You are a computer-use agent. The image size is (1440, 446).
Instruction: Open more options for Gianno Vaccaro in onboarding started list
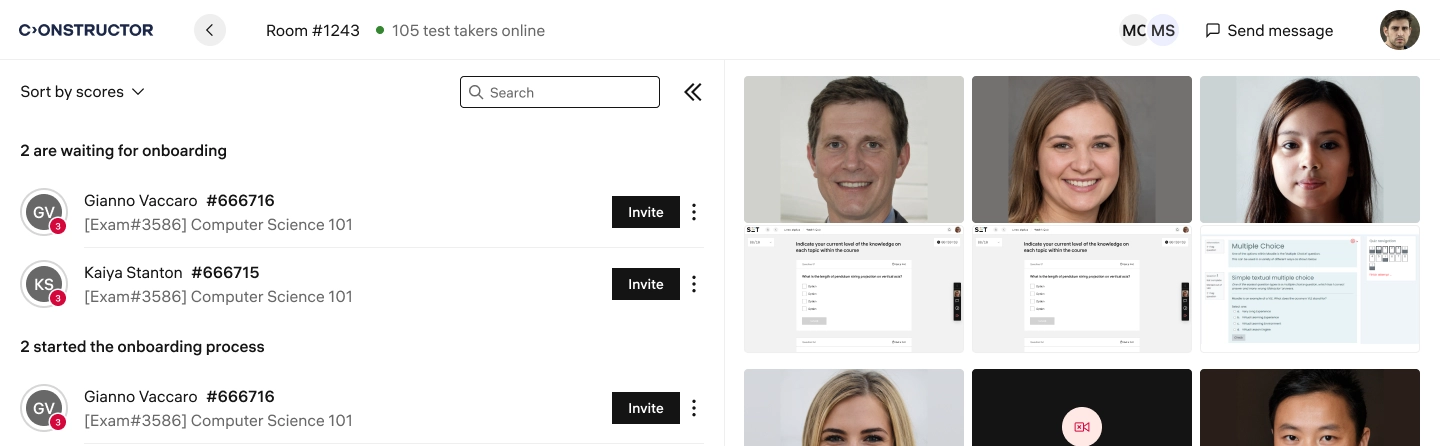[694, 408]
